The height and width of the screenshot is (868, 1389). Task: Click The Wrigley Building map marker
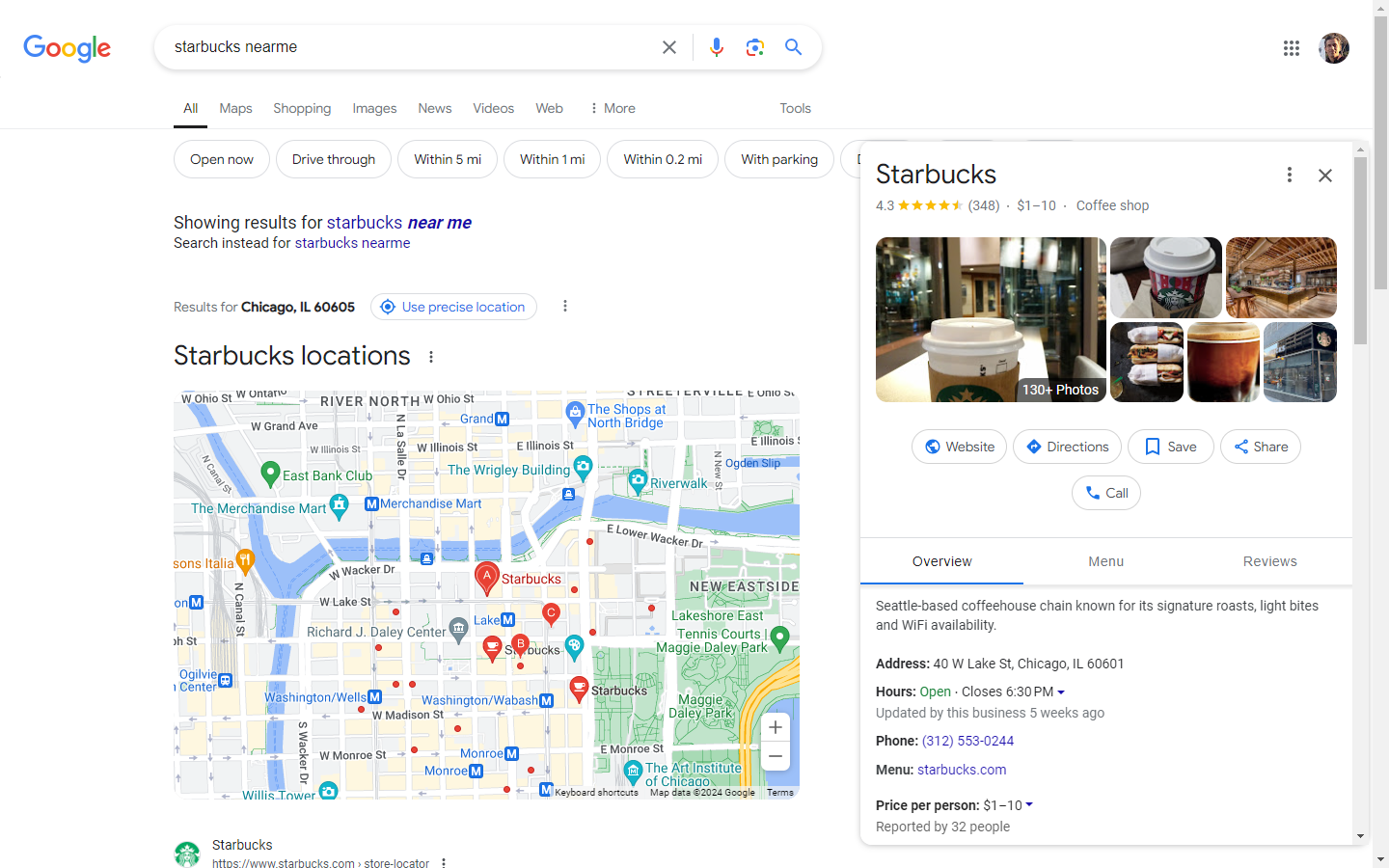(x=583, y=469)
